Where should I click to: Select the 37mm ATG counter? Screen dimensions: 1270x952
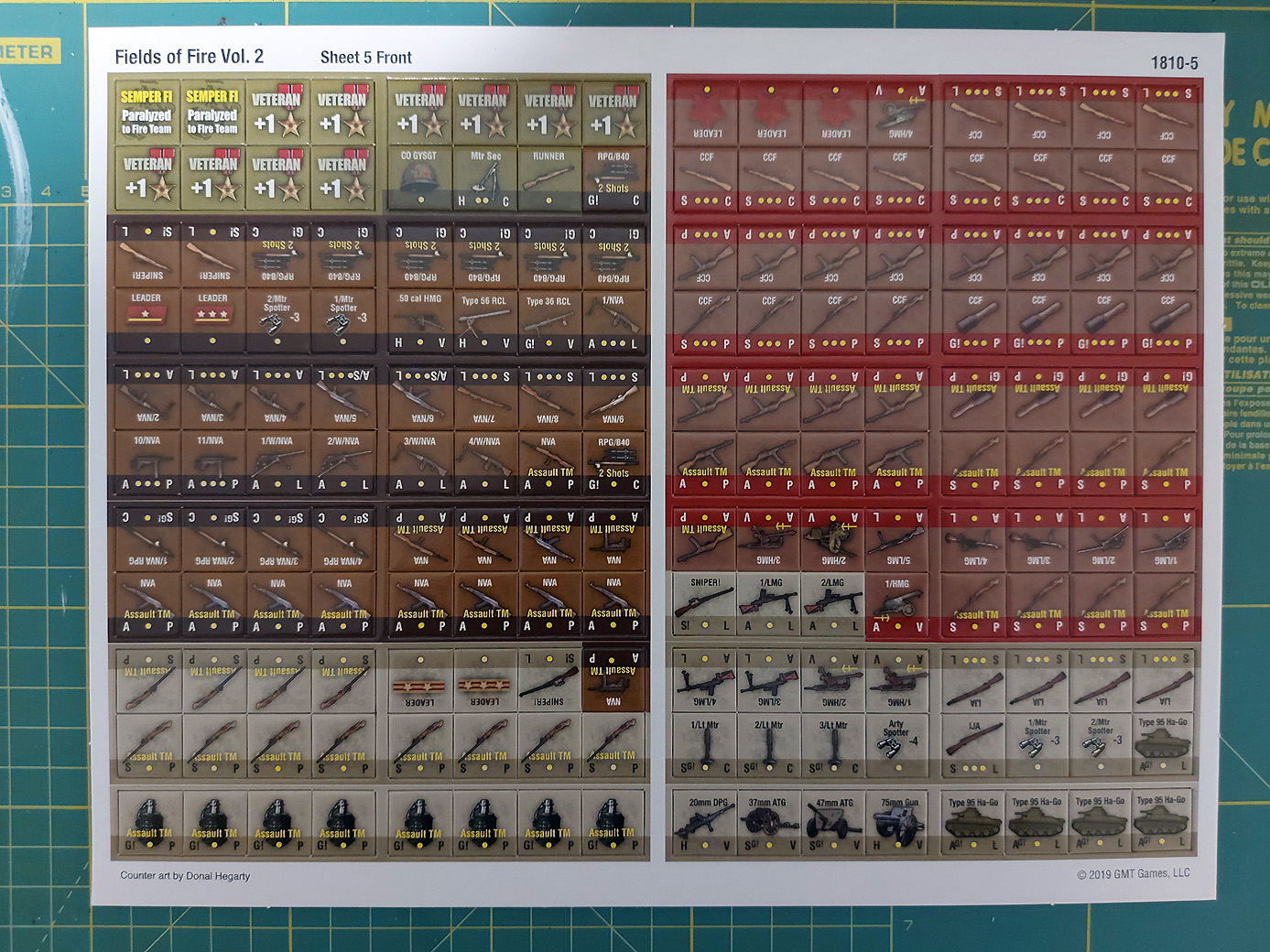[x=769, y=824]
